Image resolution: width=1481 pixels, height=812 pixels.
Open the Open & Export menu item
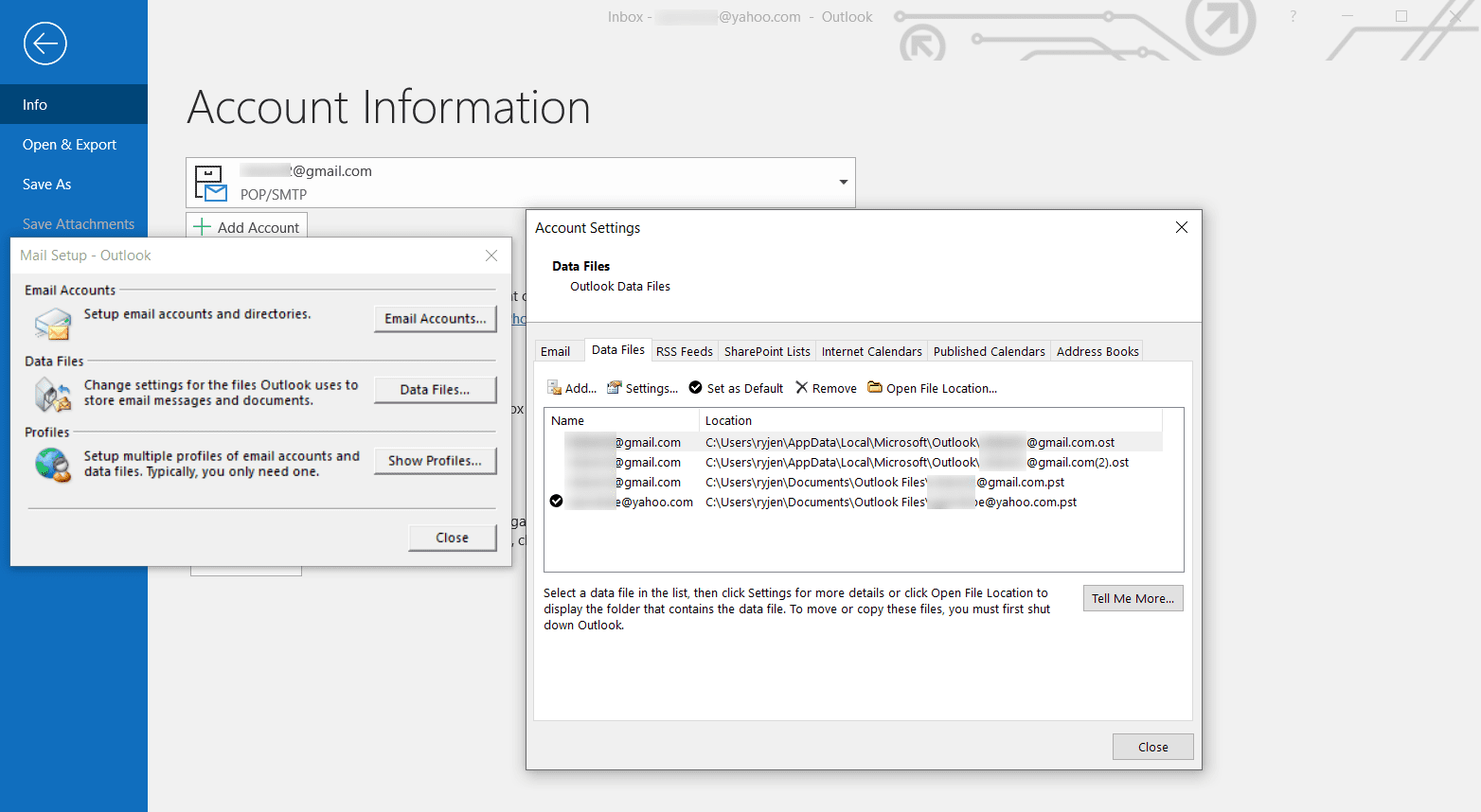tap(74, 144)
